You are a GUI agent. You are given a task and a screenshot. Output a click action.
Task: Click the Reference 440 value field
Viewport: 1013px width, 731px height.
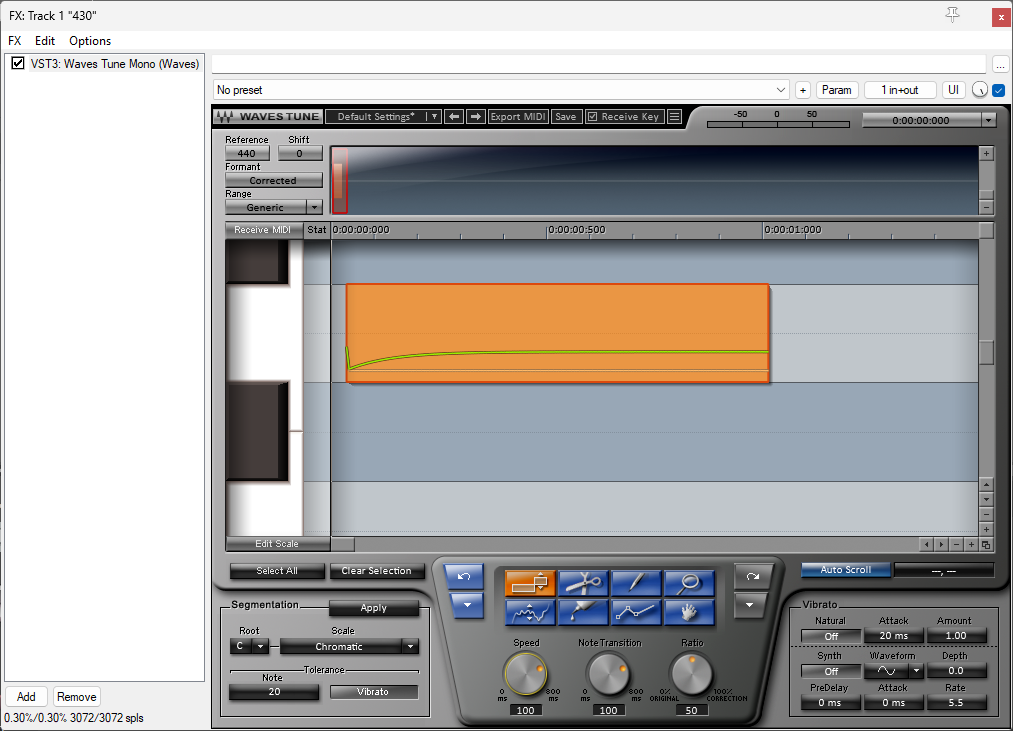pyautogui.click(x=247, y=153)
